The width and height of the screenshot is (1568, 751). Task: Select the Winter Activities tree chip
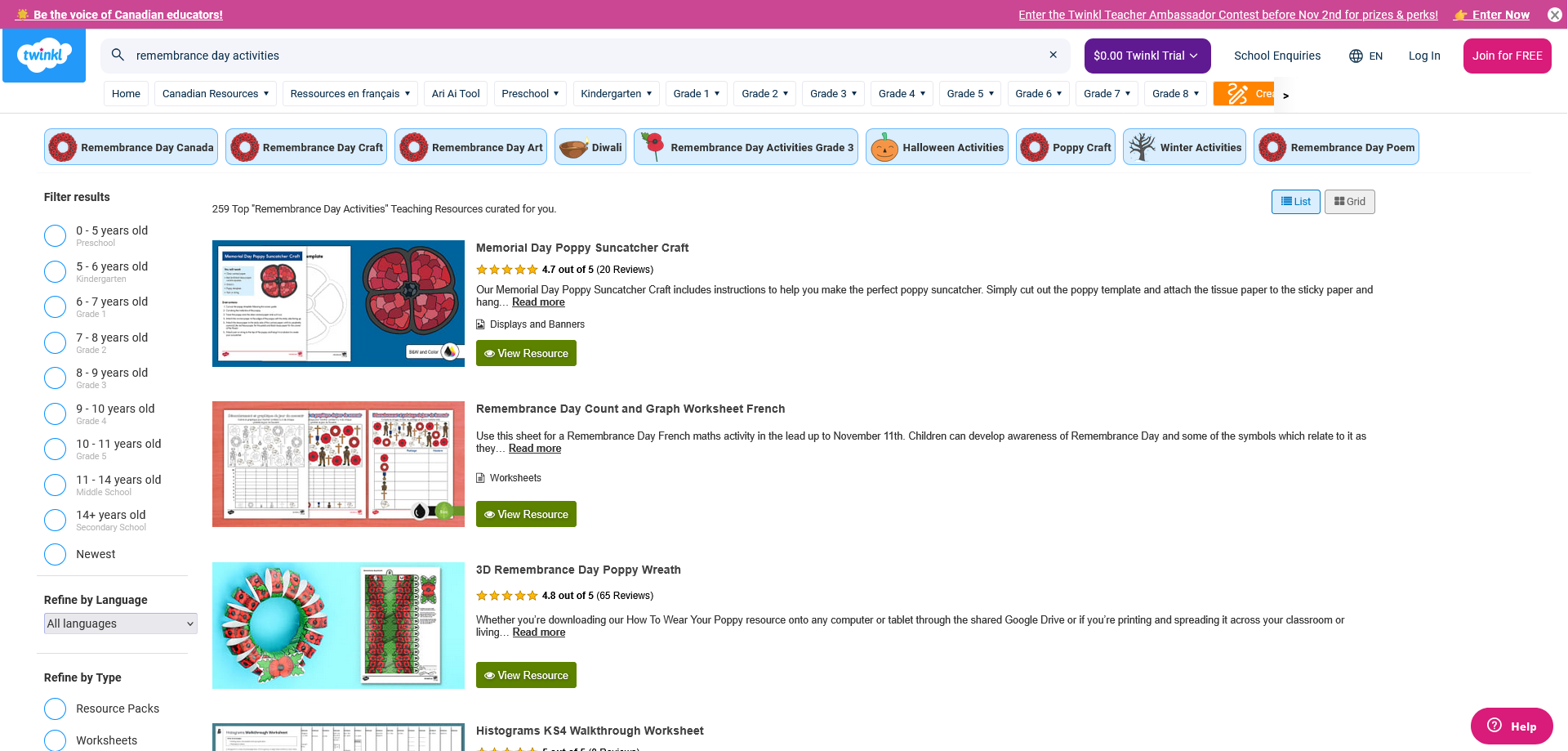tap(1184, 147)
